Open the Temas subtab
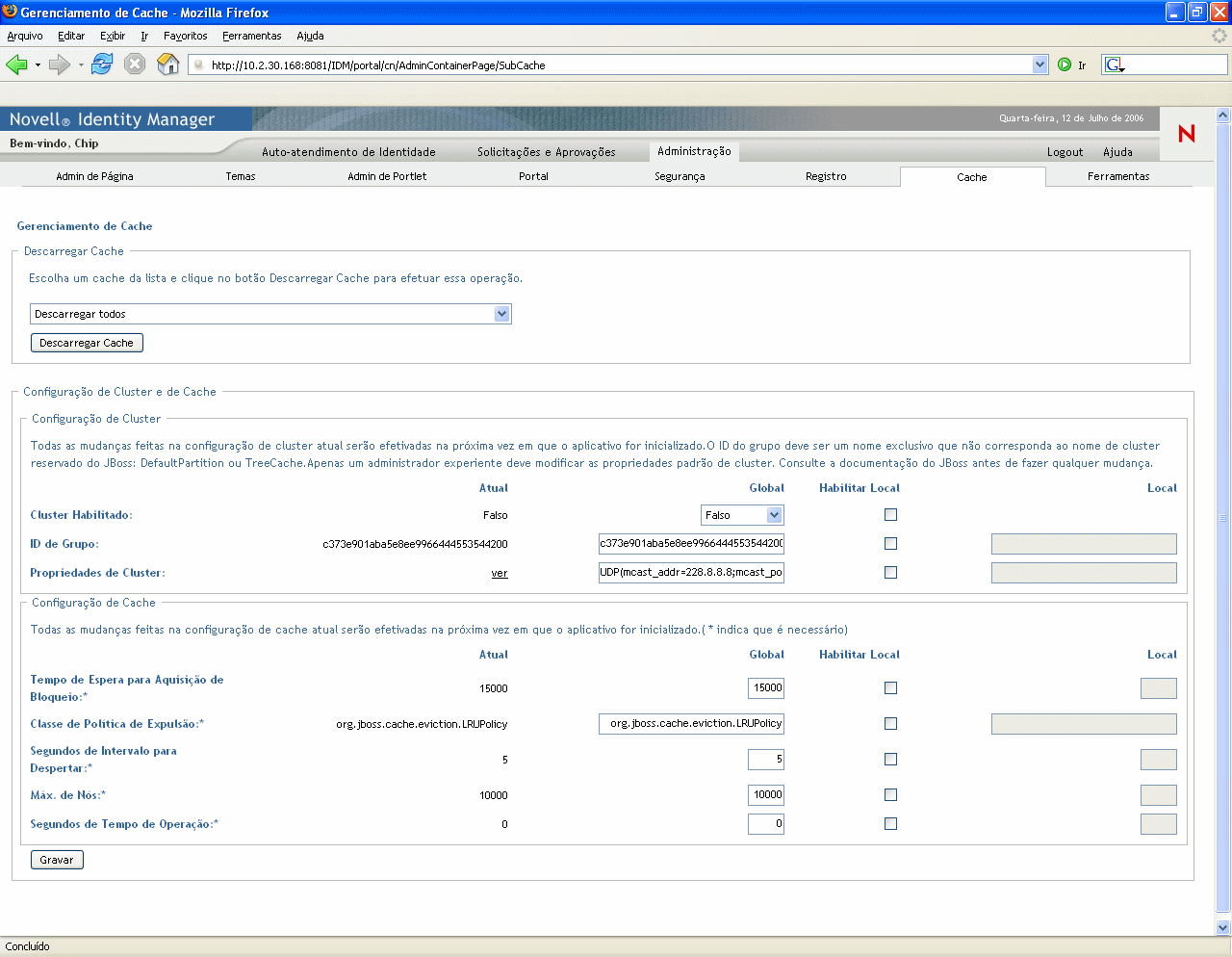This screenshot has width=1232, height=957. click(241, 176)
